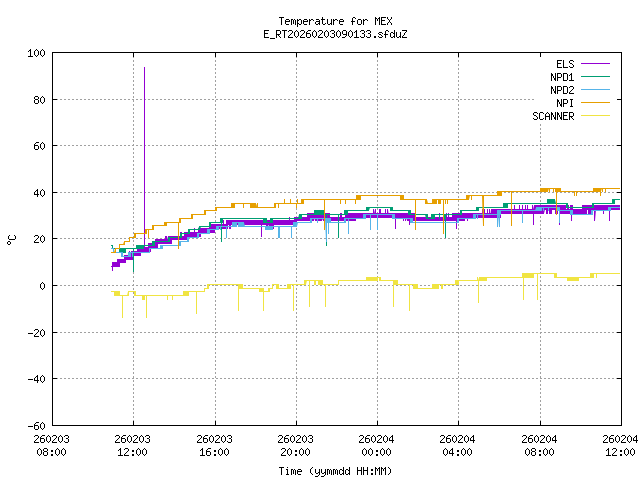
Task: Click the 260203 16:00 time tick label
Action: 214,444
